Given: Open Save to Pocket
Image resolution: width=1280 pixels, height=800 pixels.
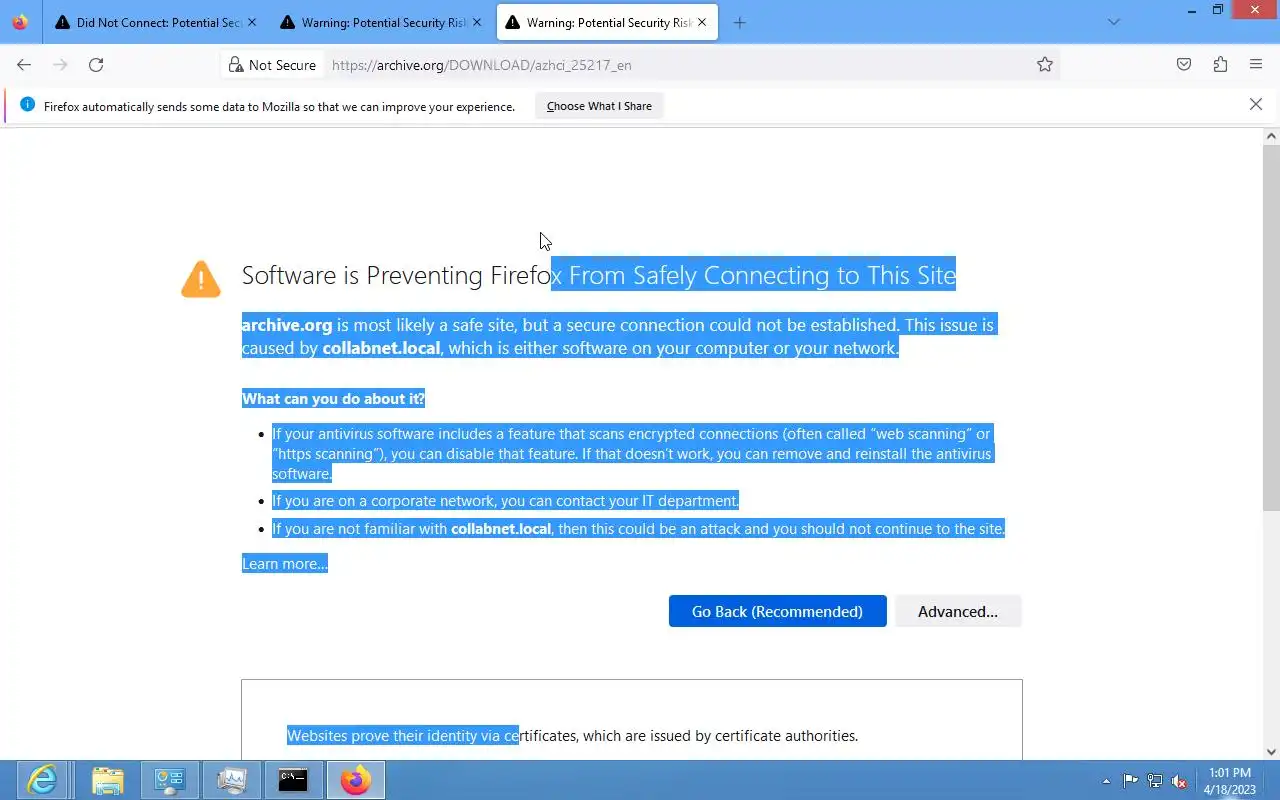Looking at the screenshot, I should pyautogui.click(x=1184, y=65).
